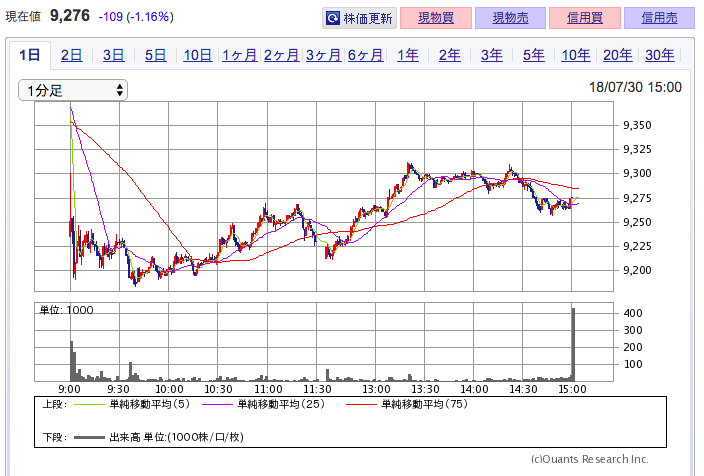Click the timestamp 18/07/30 15:00

[635, 87]
